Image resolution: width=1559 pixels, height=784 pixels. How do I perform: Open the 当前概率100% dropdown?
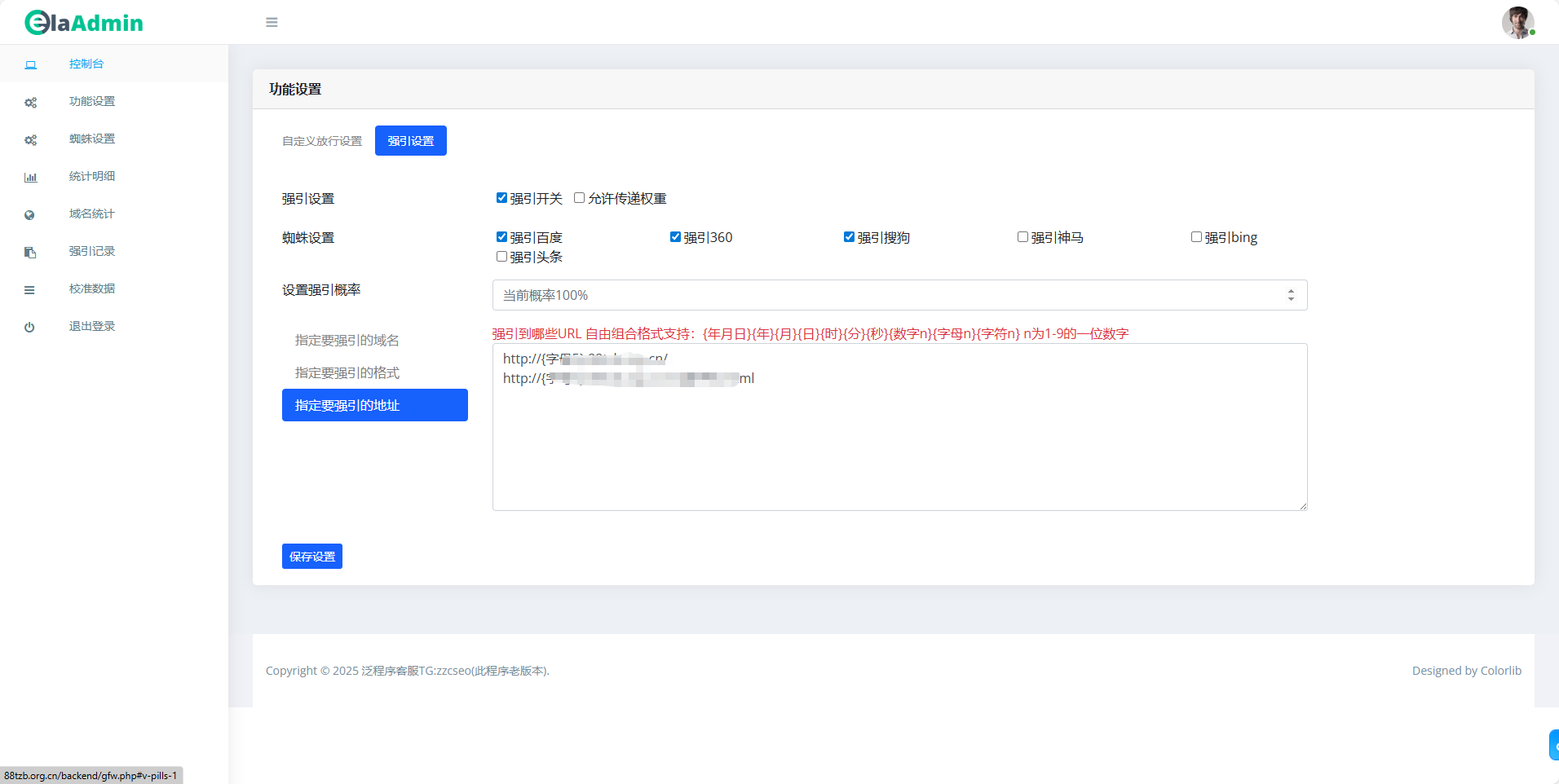899,295
